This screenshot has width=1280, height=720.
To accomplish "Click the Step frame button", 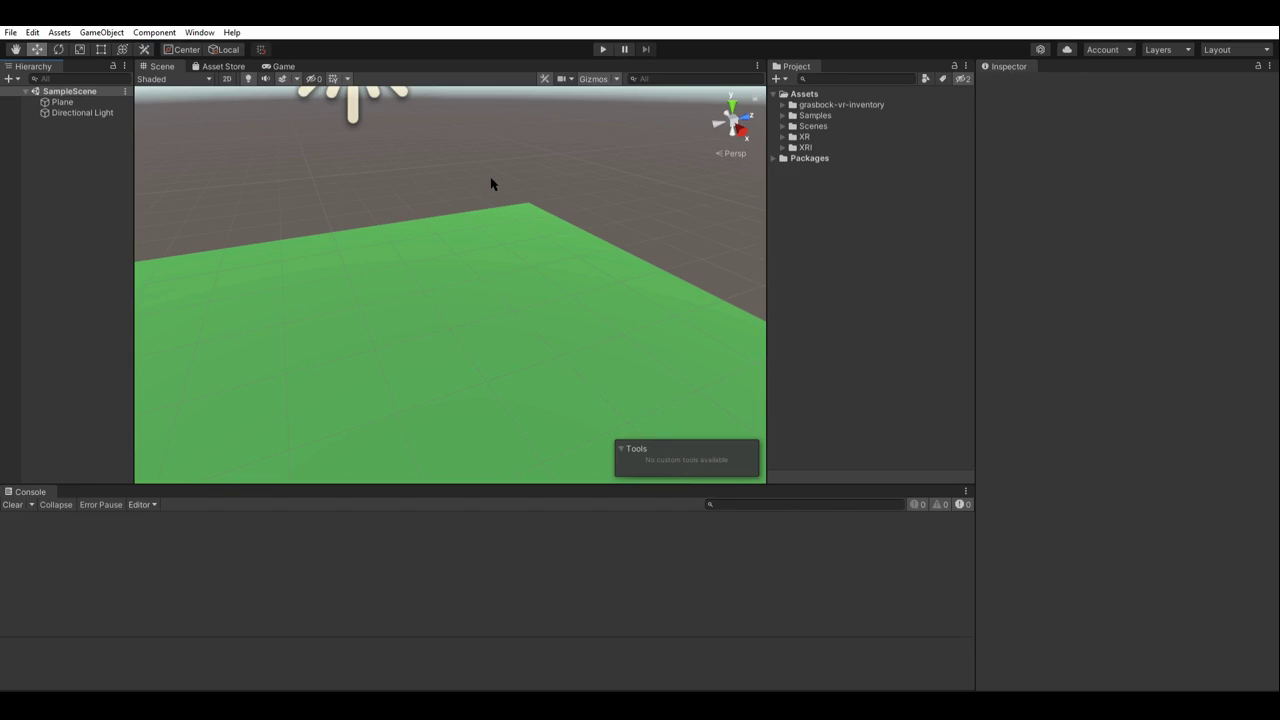I will (x=646, y=49).
